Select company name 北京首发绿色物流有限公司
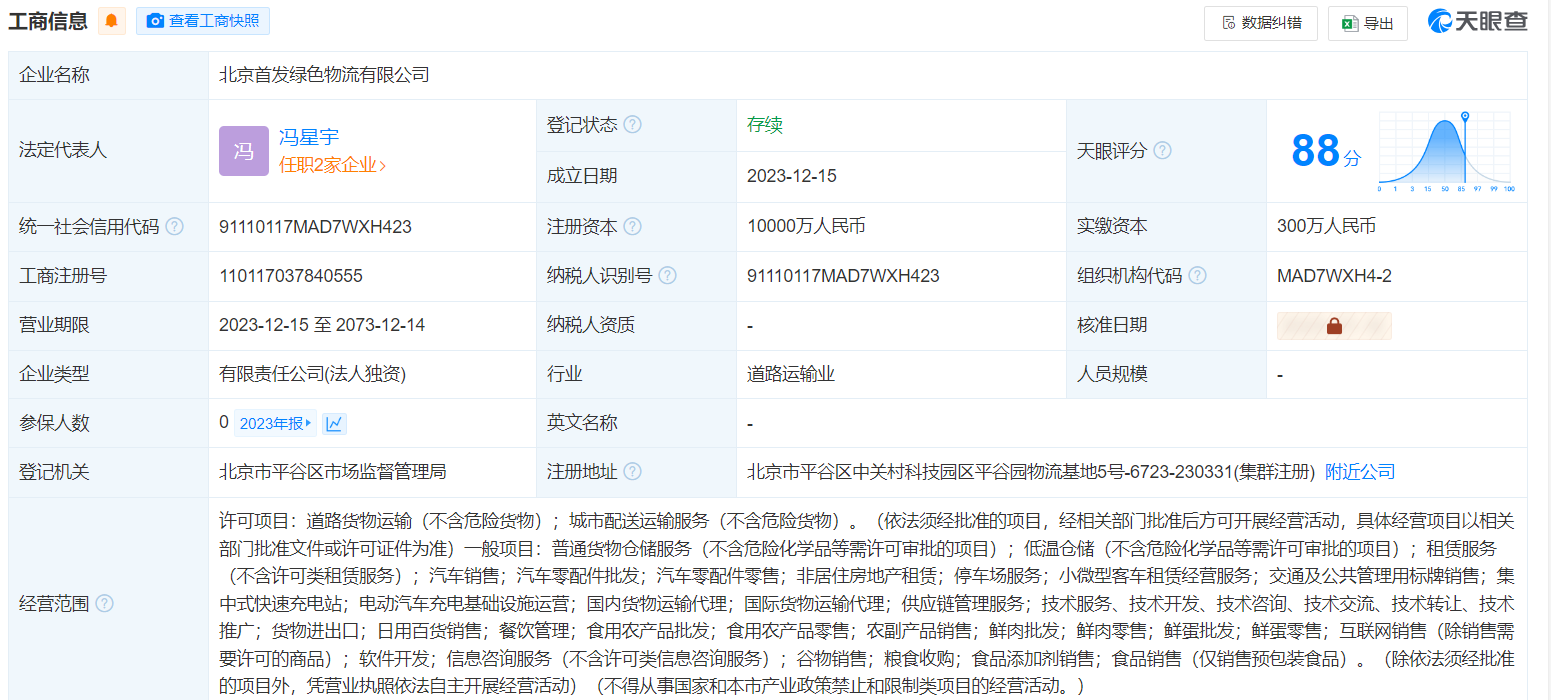 click(x=325, y=75)
